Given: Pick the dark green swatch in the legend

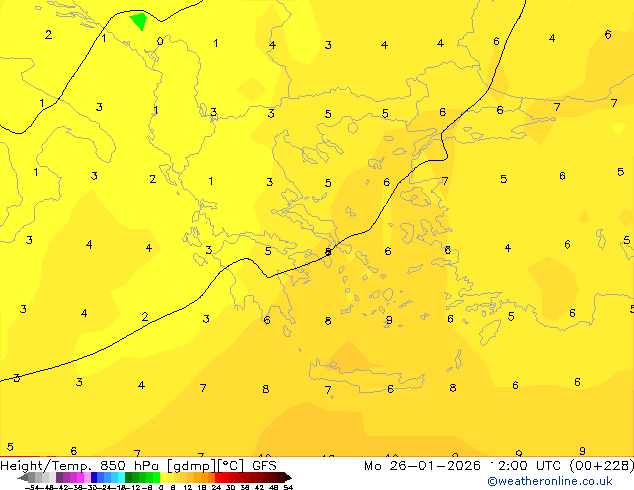Looking at the screenshot, I should (128, 477).
